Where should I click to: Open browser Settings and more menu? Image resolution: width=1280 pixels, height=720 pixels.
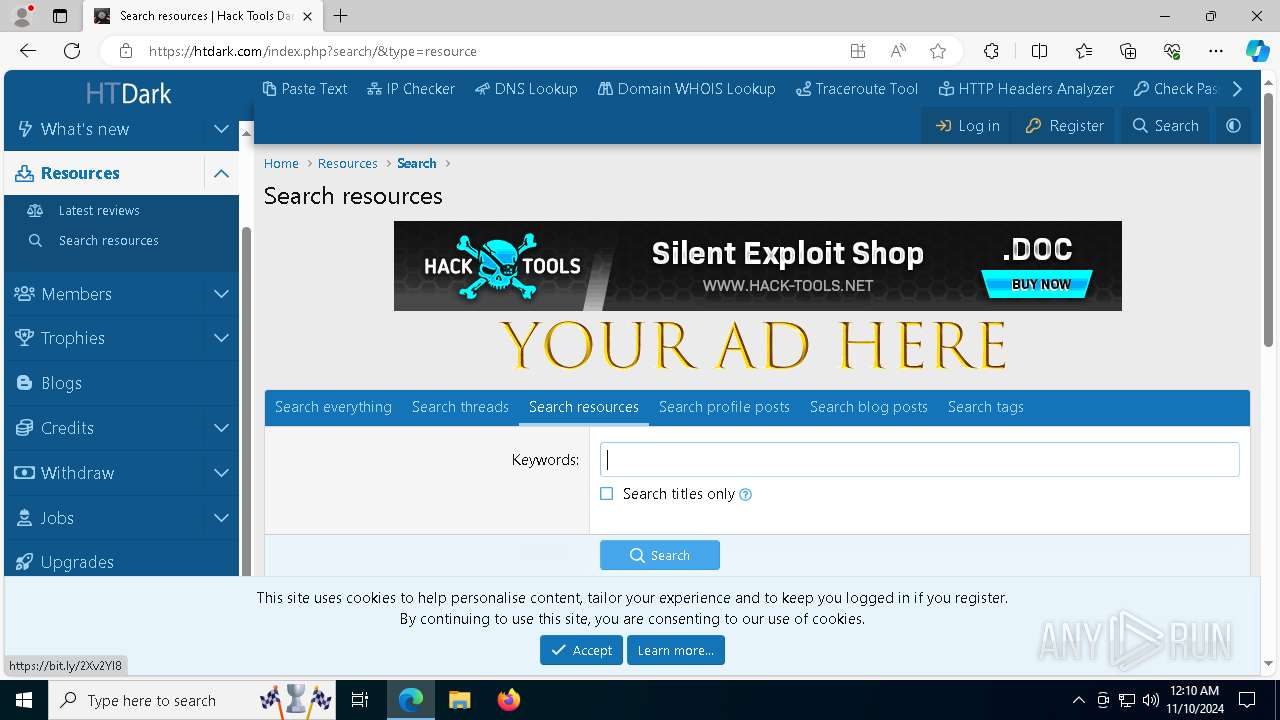click(x=1216, y=51)
